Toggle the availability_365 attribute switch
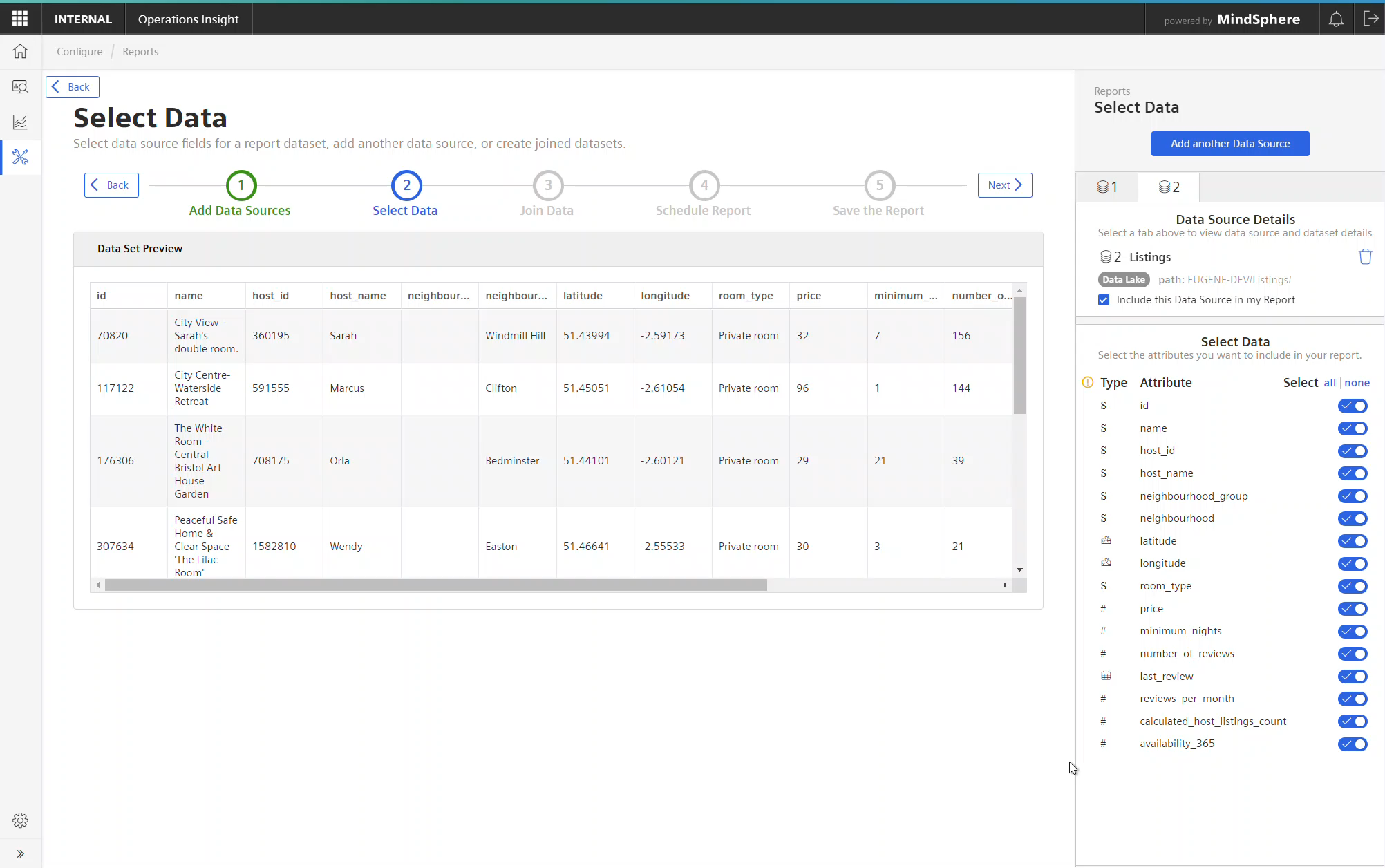 [x=1353, y=744]
